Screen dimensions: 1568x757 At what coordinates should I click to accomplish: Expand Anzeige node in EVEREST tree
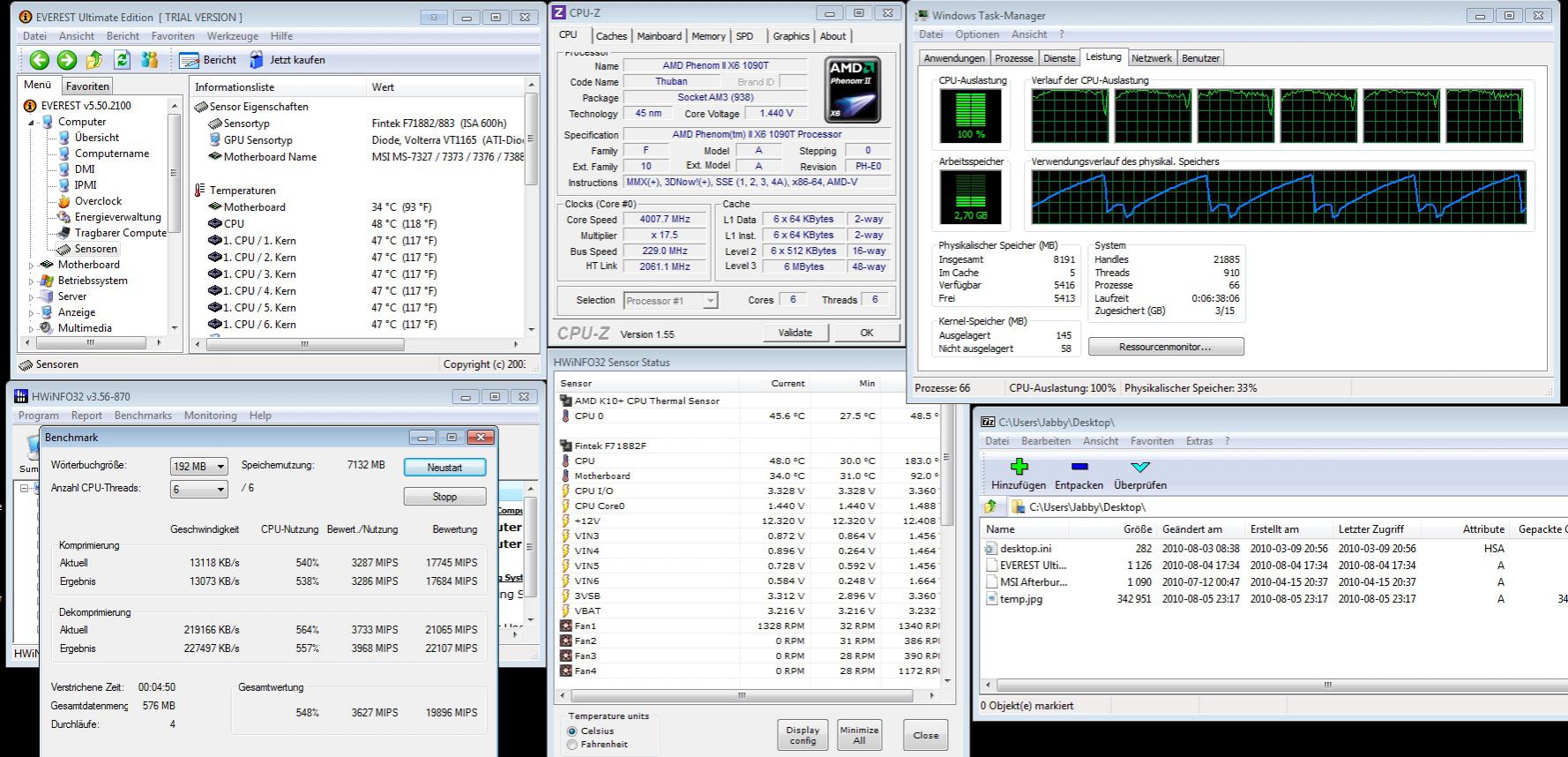click(x=32, y=312)
